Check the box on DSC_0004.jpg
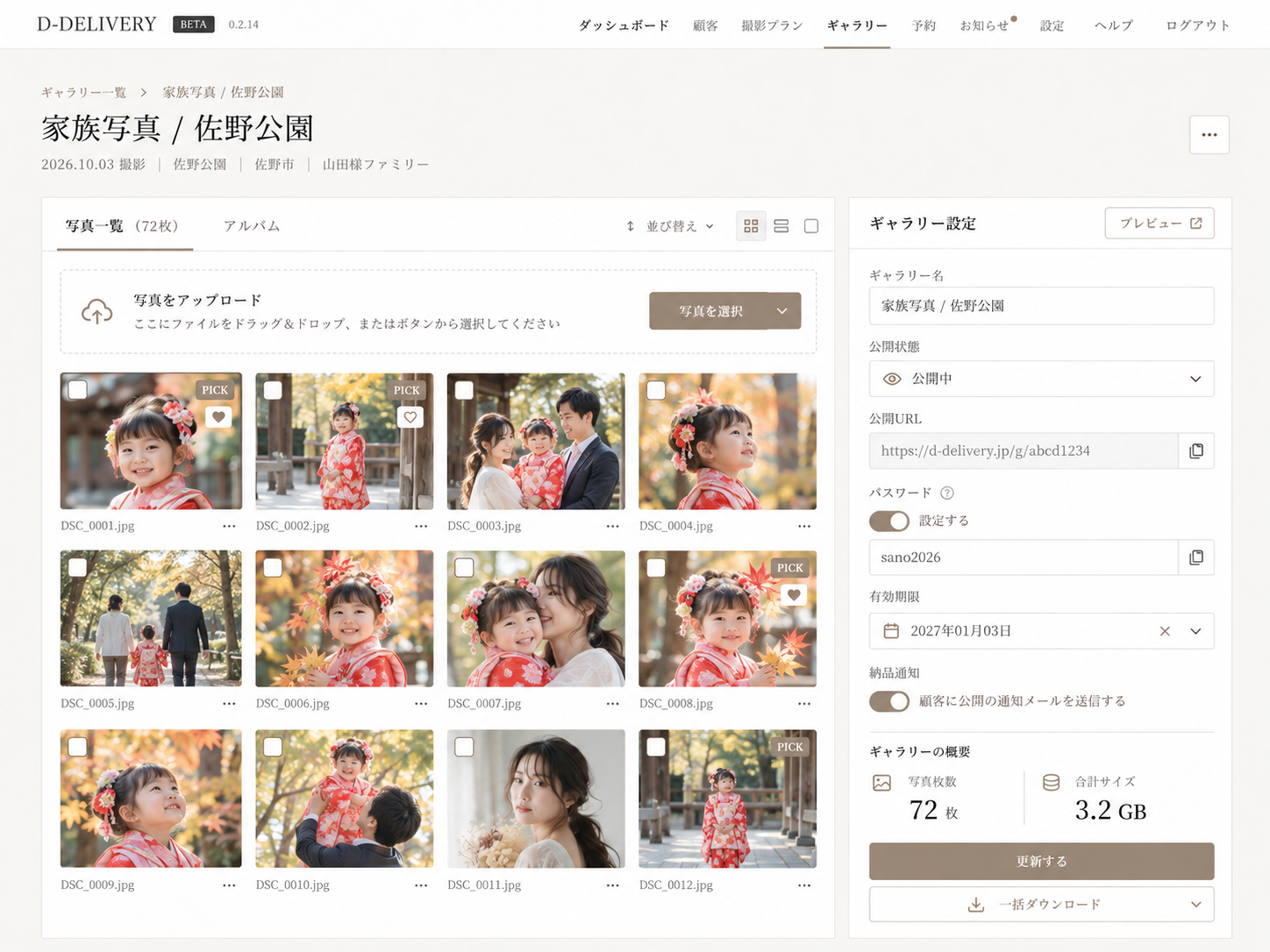This screenshot has height=952, width=1270. tap(656, 390)
